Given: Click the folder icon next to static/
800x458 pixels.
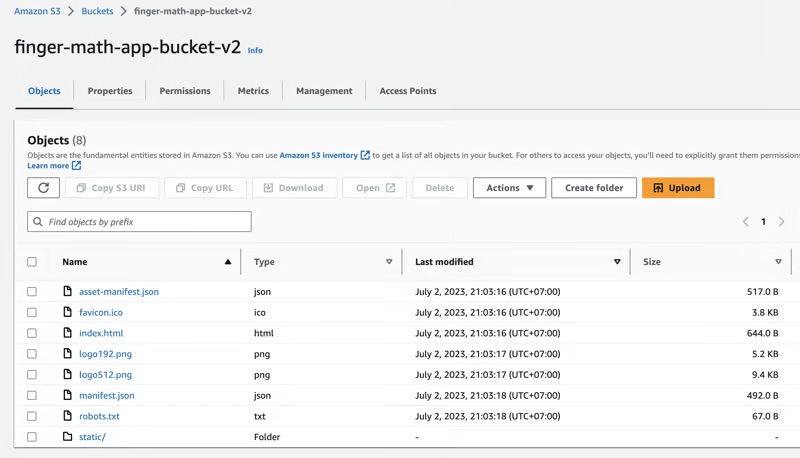Looking at the screenshot, I should click(x=67, y=437).
